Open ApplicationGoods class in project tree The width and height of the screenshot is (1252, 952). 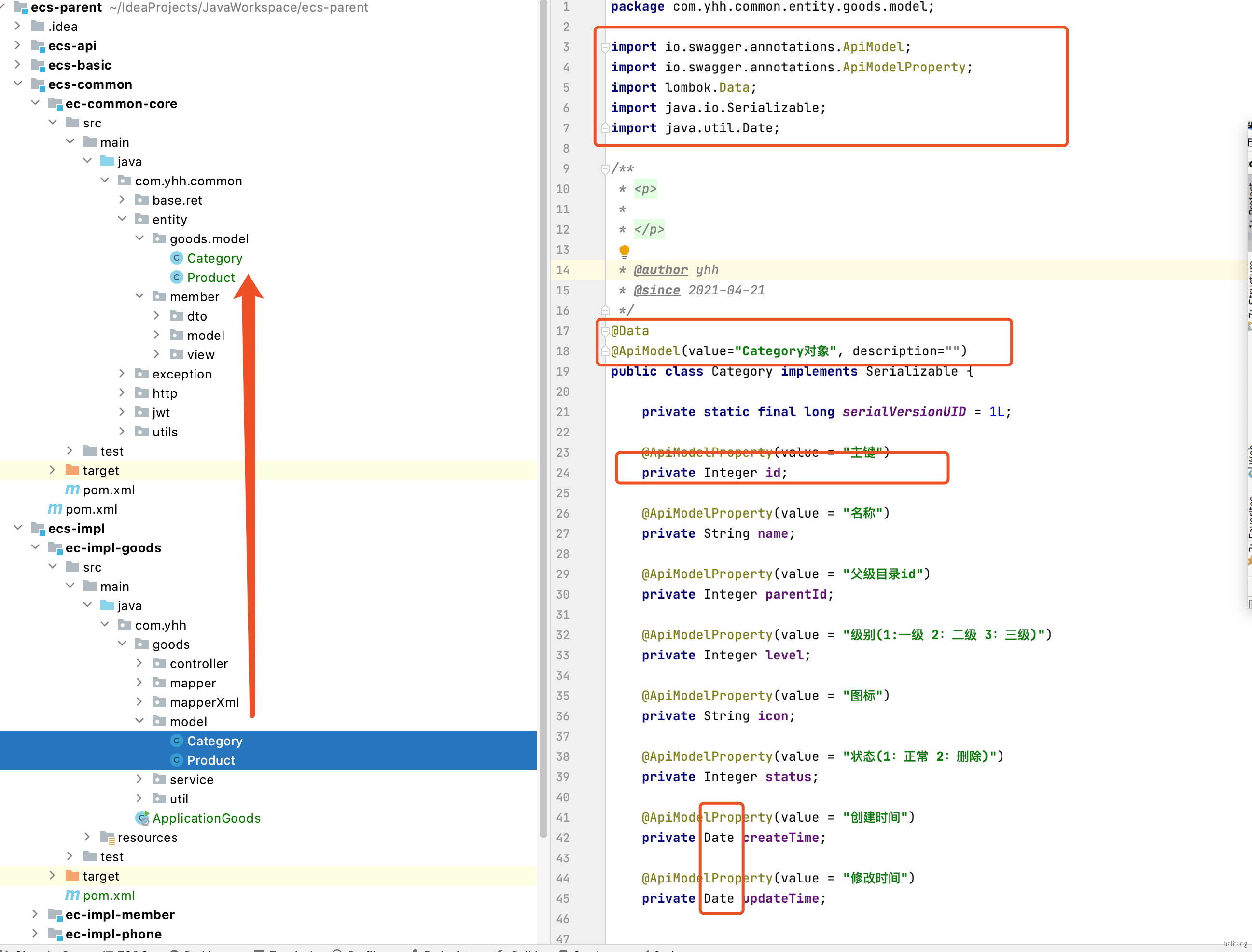[206, 818]
